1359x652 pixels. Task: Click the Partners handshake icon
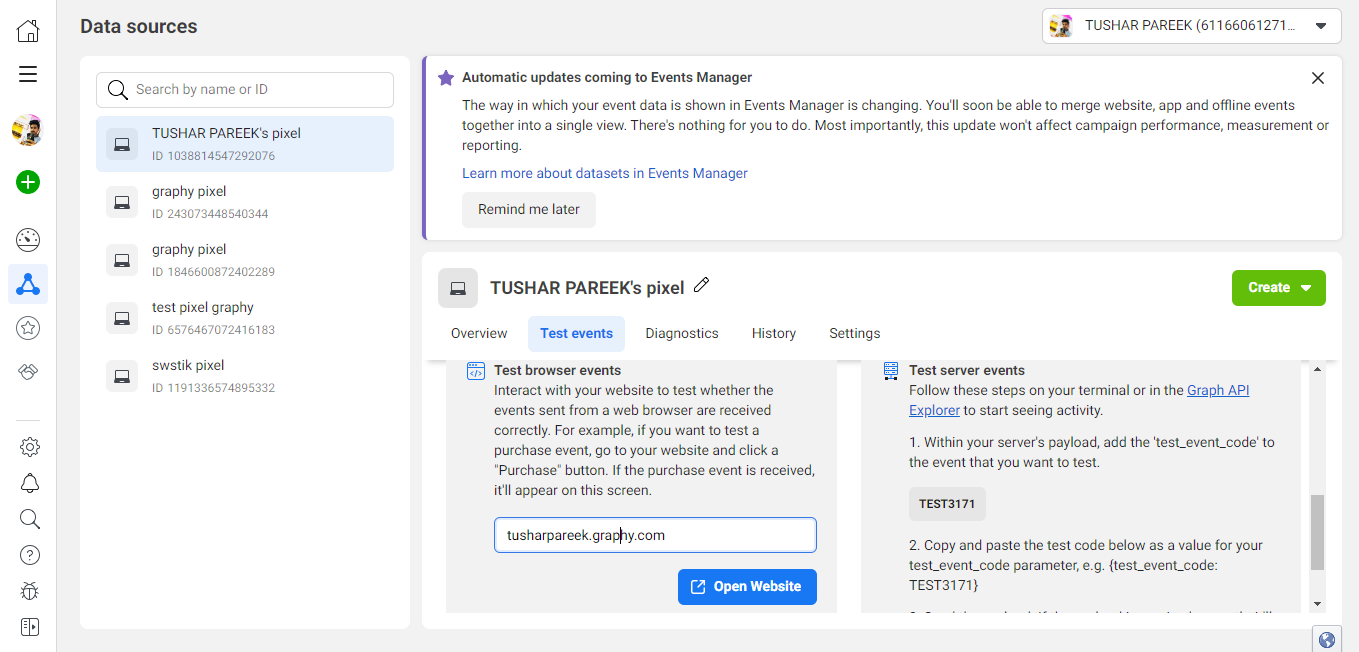28,371
